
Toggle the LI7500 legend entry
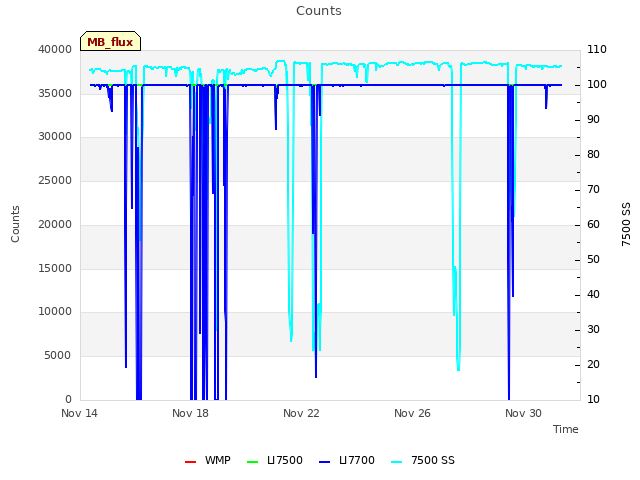pos(275,460)
